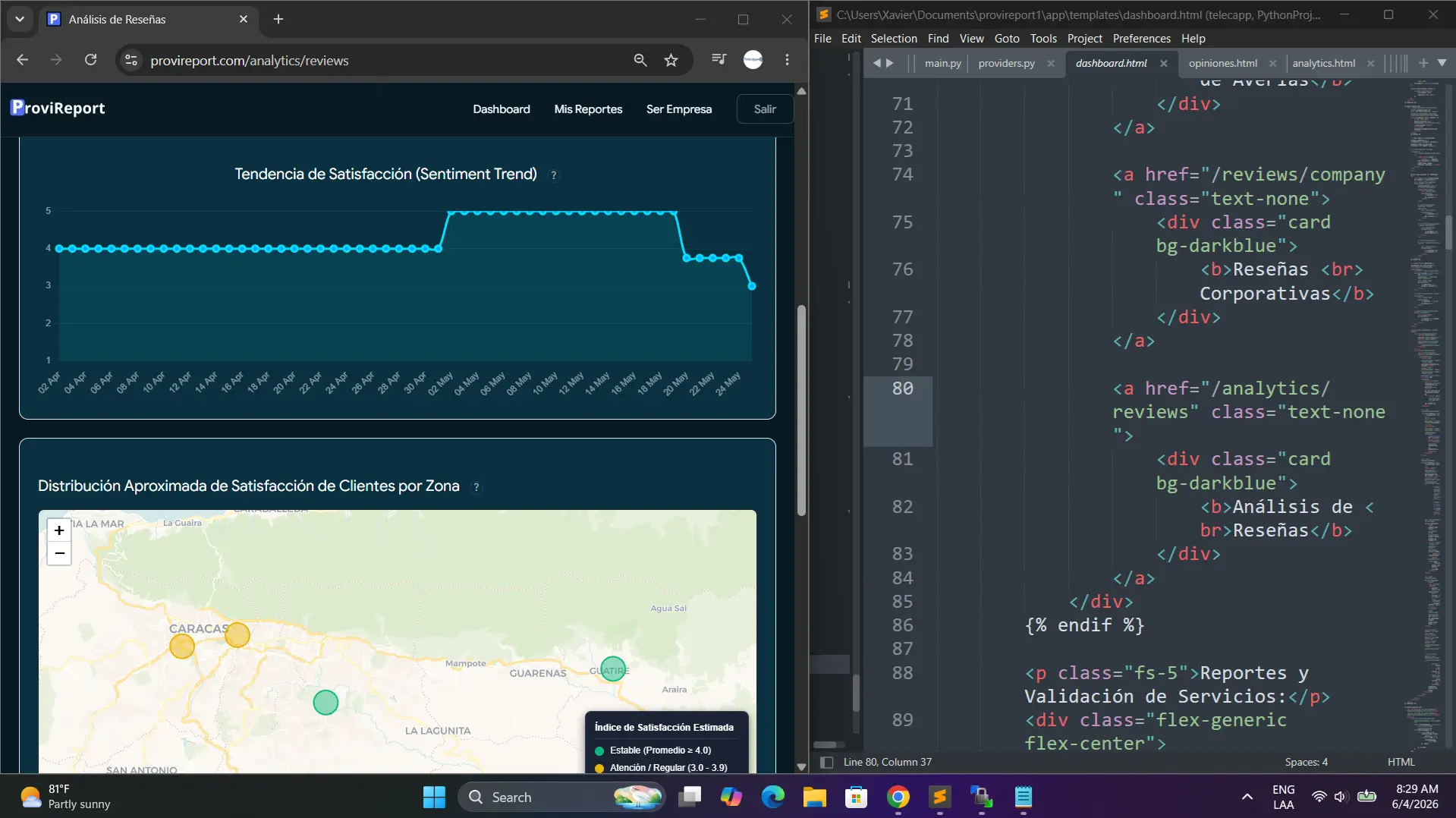Switch to the analytics.html tab
The width and height of the screenshot is (1456, 818).
tap(1323, 63)
